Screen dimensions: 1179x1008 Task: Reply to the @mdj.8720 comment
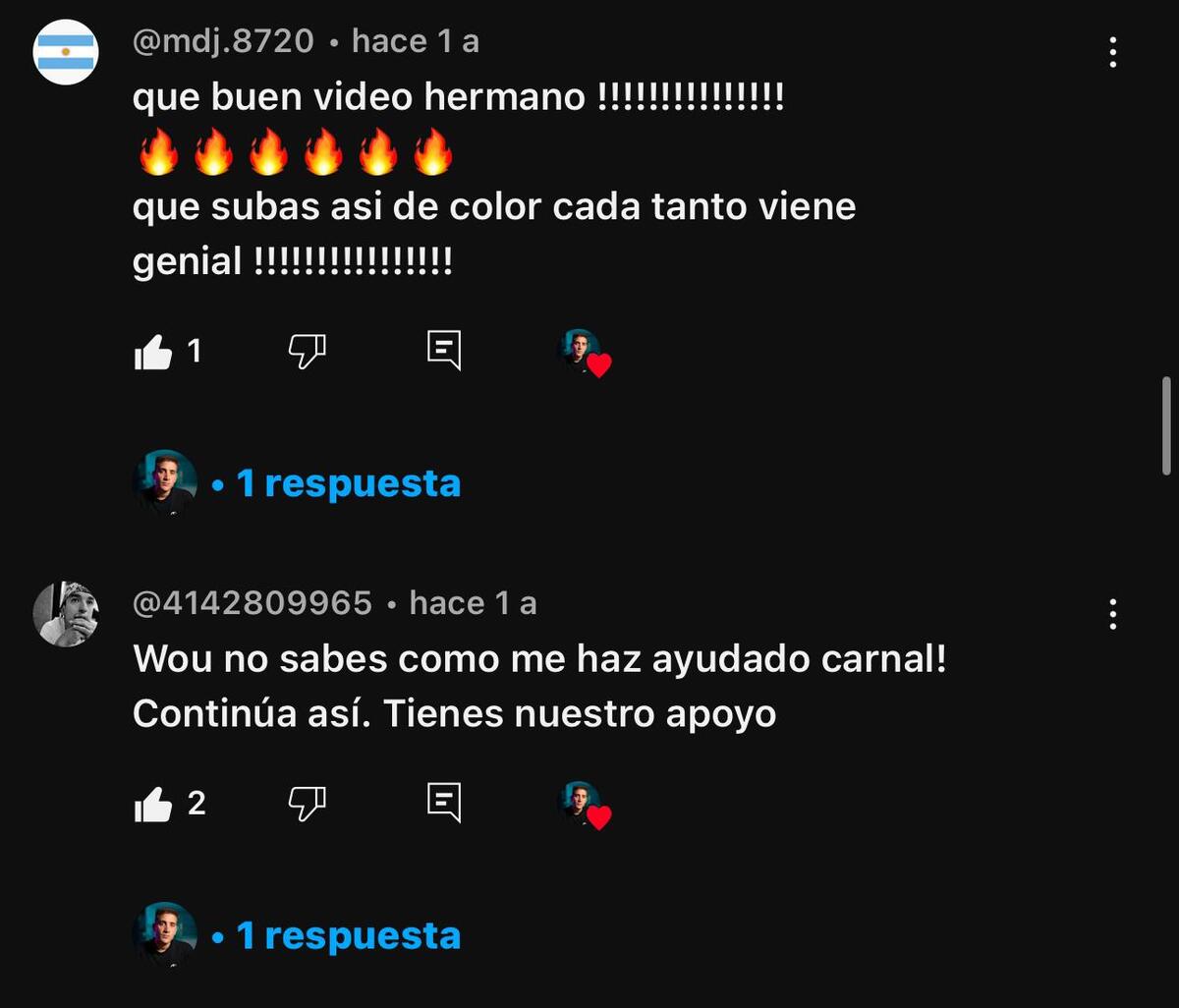click(x=444, y=351)
